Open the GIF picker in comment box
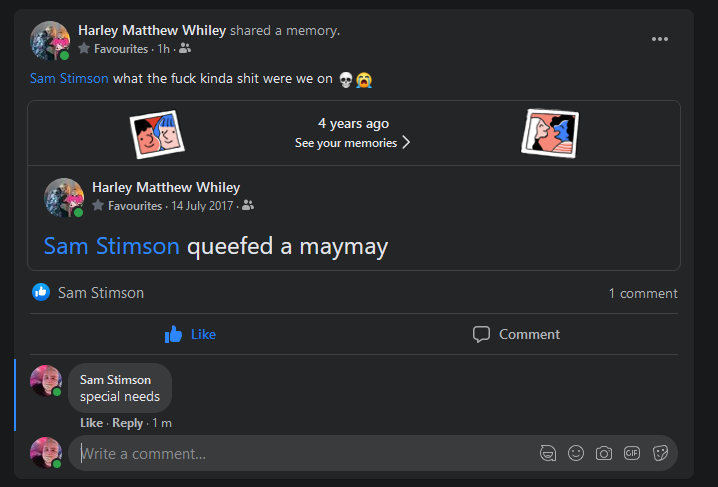The image size is (718, 487). pyautogui.click(x=632, y=453)
